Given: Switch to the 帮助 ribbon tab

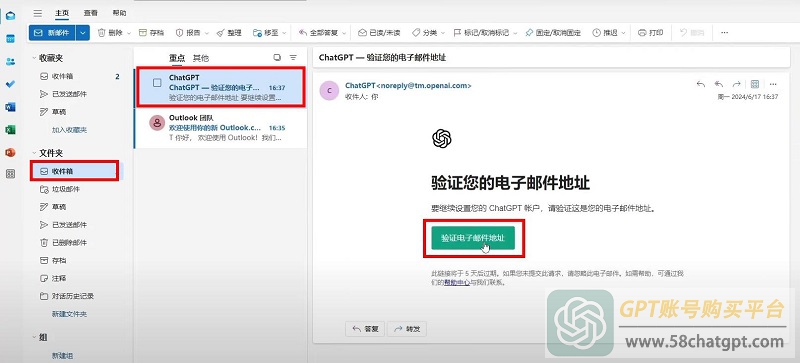Looking at the screenshot, I should (119, 13).
